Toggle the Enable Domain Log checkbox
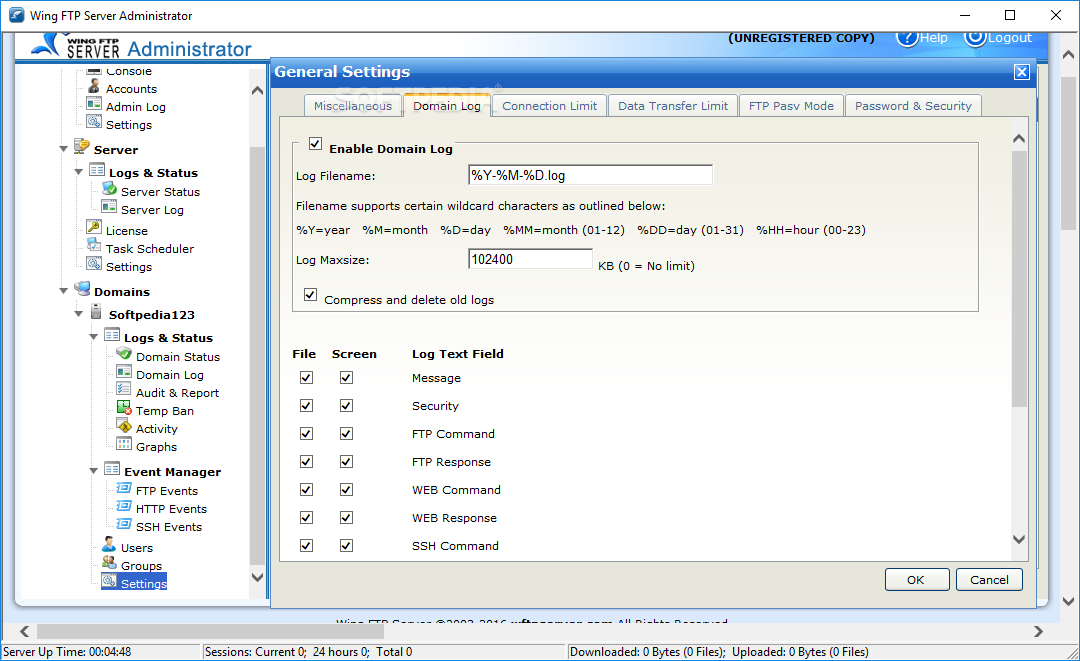 coord(315,144)
